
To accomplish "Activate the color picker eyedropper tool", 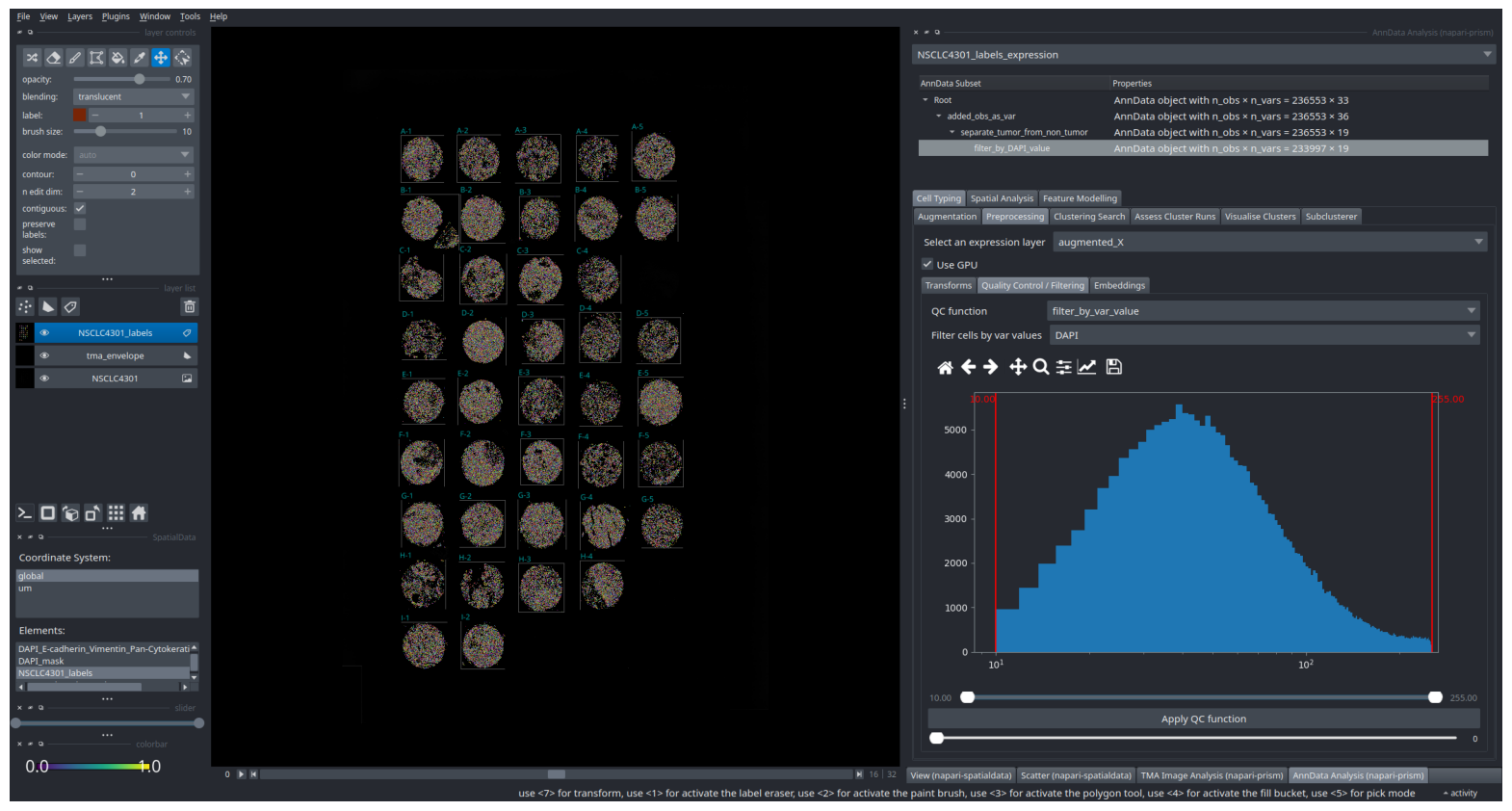I will pos(140,58).
